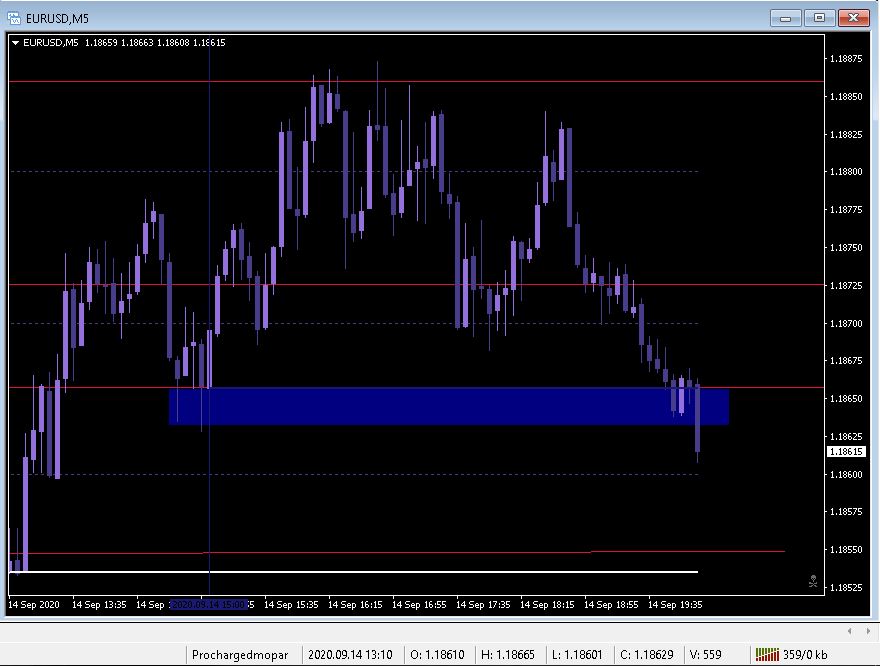Click the highlighted crosshair date label 2020.09.14 15:00

coord(209,605)
